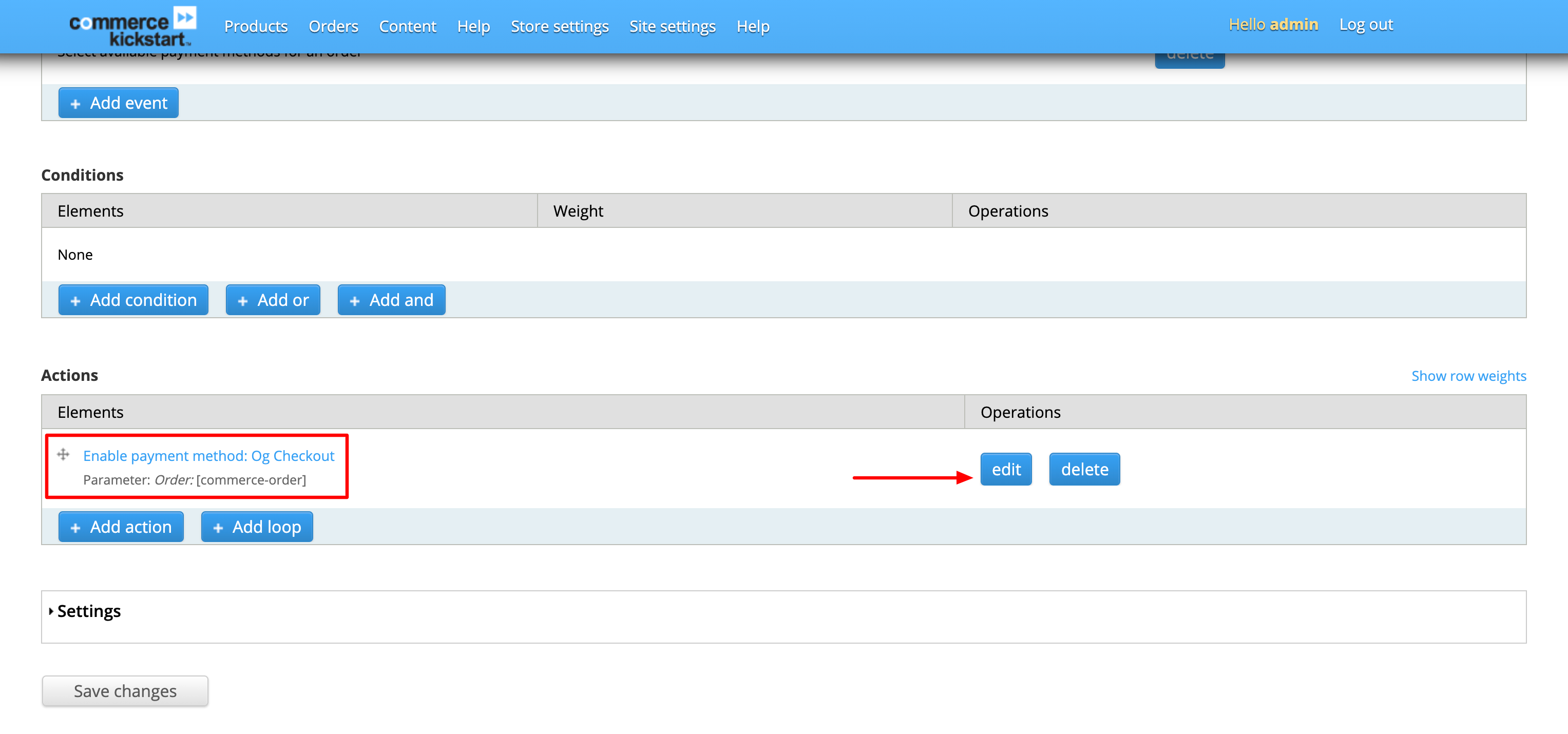Edit the Enable payment method action
The image size is (1568, 734).
(1006, 469)
